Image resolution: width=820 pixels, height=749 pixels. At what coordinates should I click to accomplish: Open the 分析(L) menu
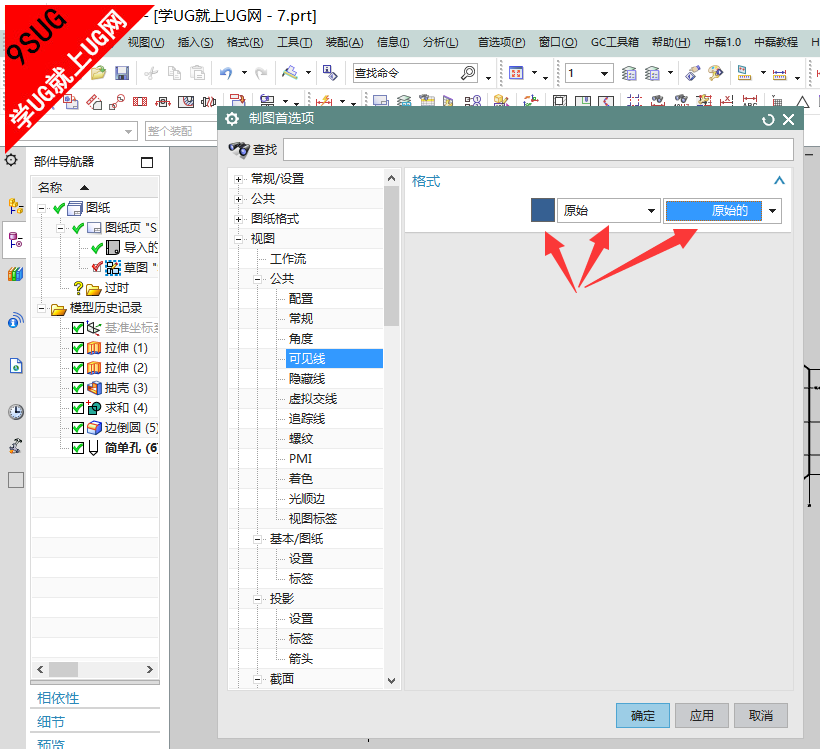pos(441,42)
